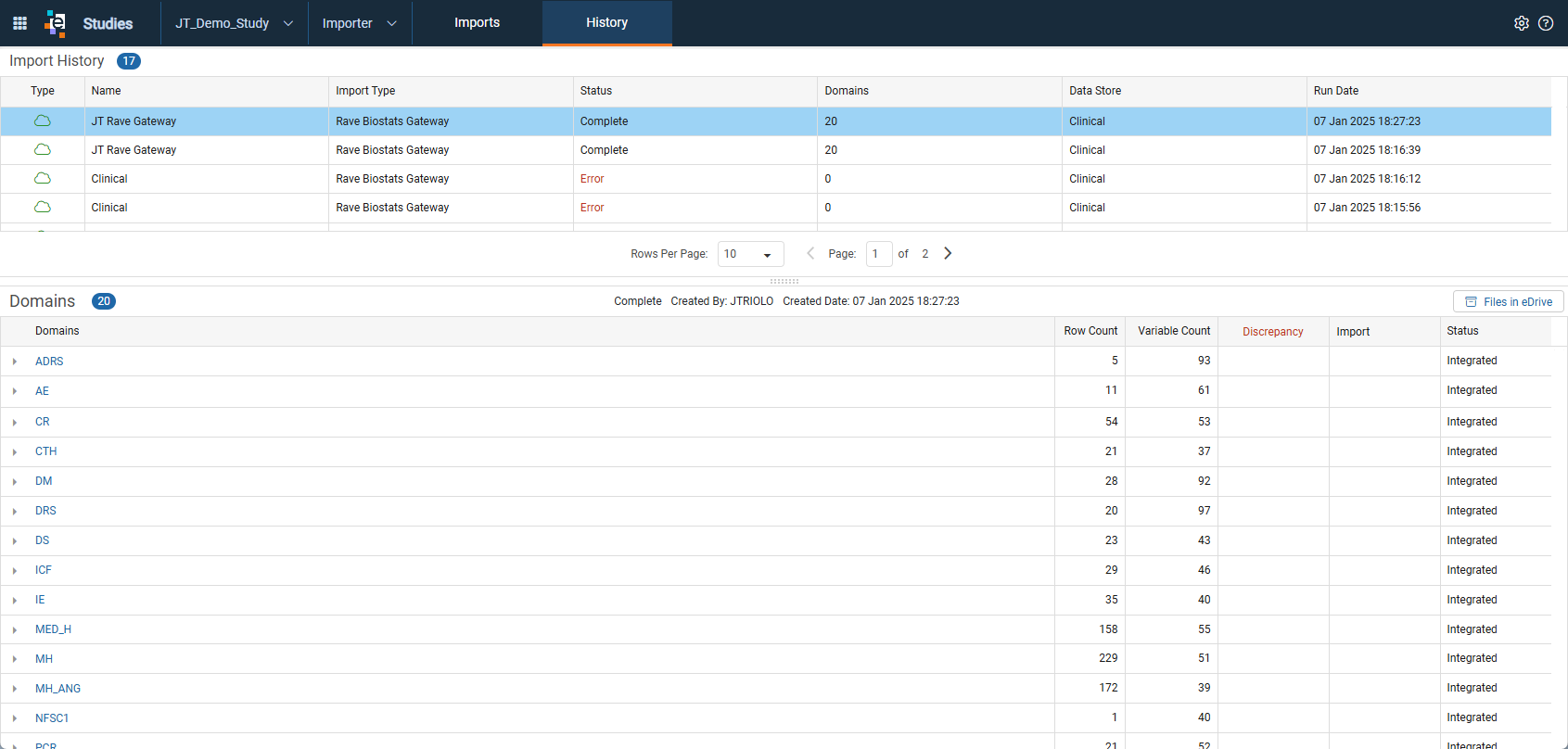Expand the IE domain row
1568x749 pixels.
[15, 600]
